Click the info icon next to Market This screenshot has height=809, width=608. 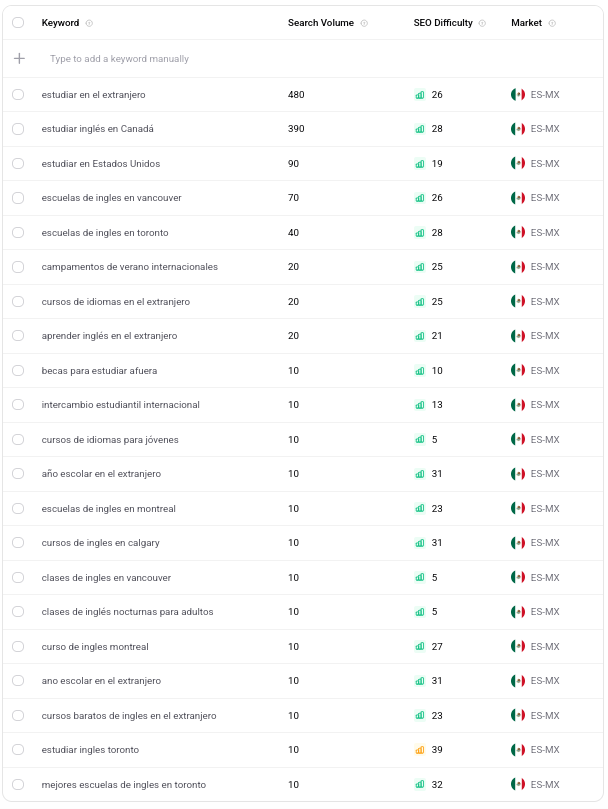point(552,23)
